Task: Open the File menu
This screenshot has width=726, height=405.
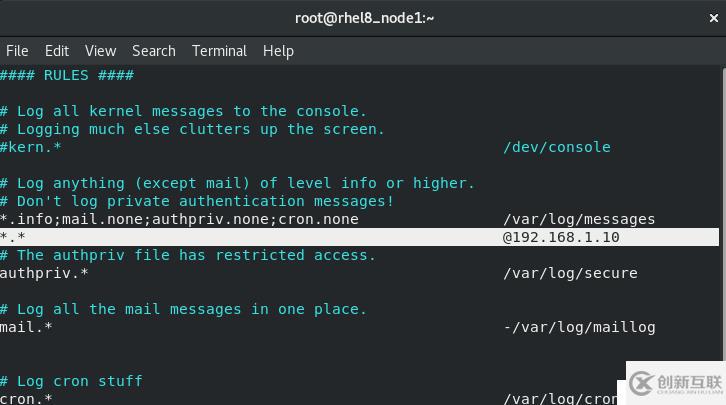Action: (17, 51)
